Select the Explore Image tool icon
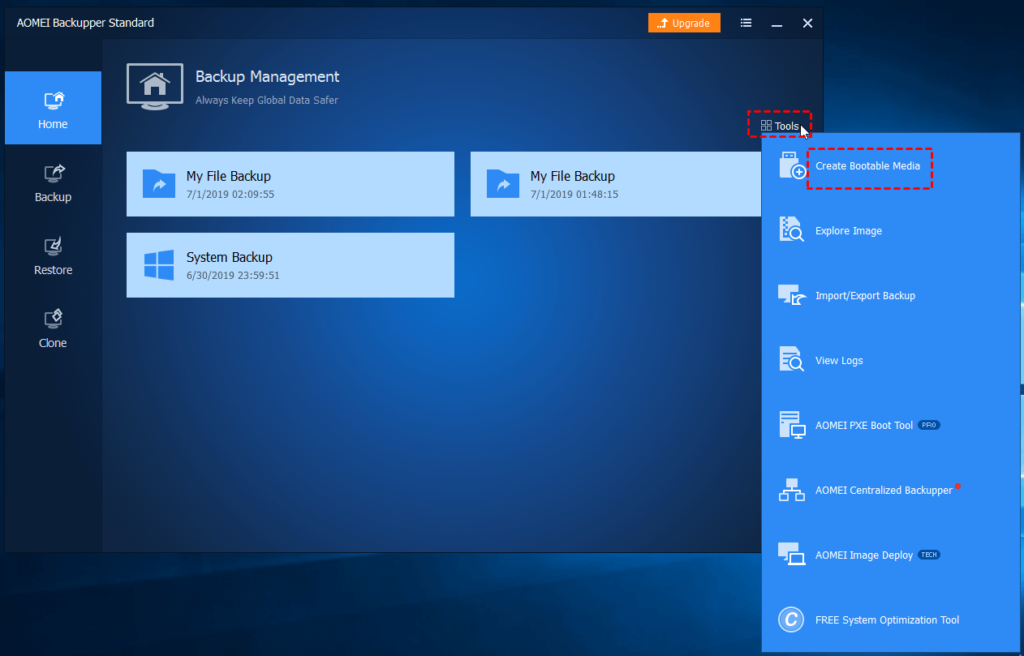 coord(791,230)
